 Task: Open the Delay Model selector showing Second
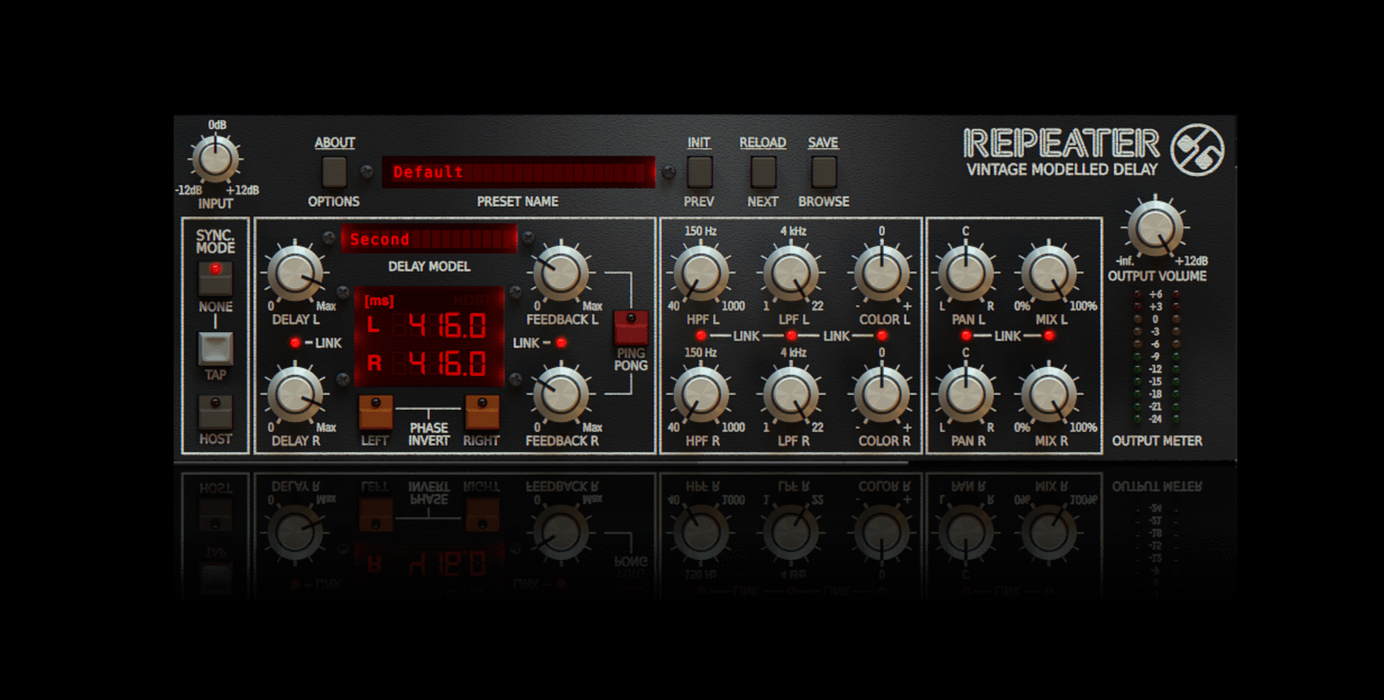429,239
